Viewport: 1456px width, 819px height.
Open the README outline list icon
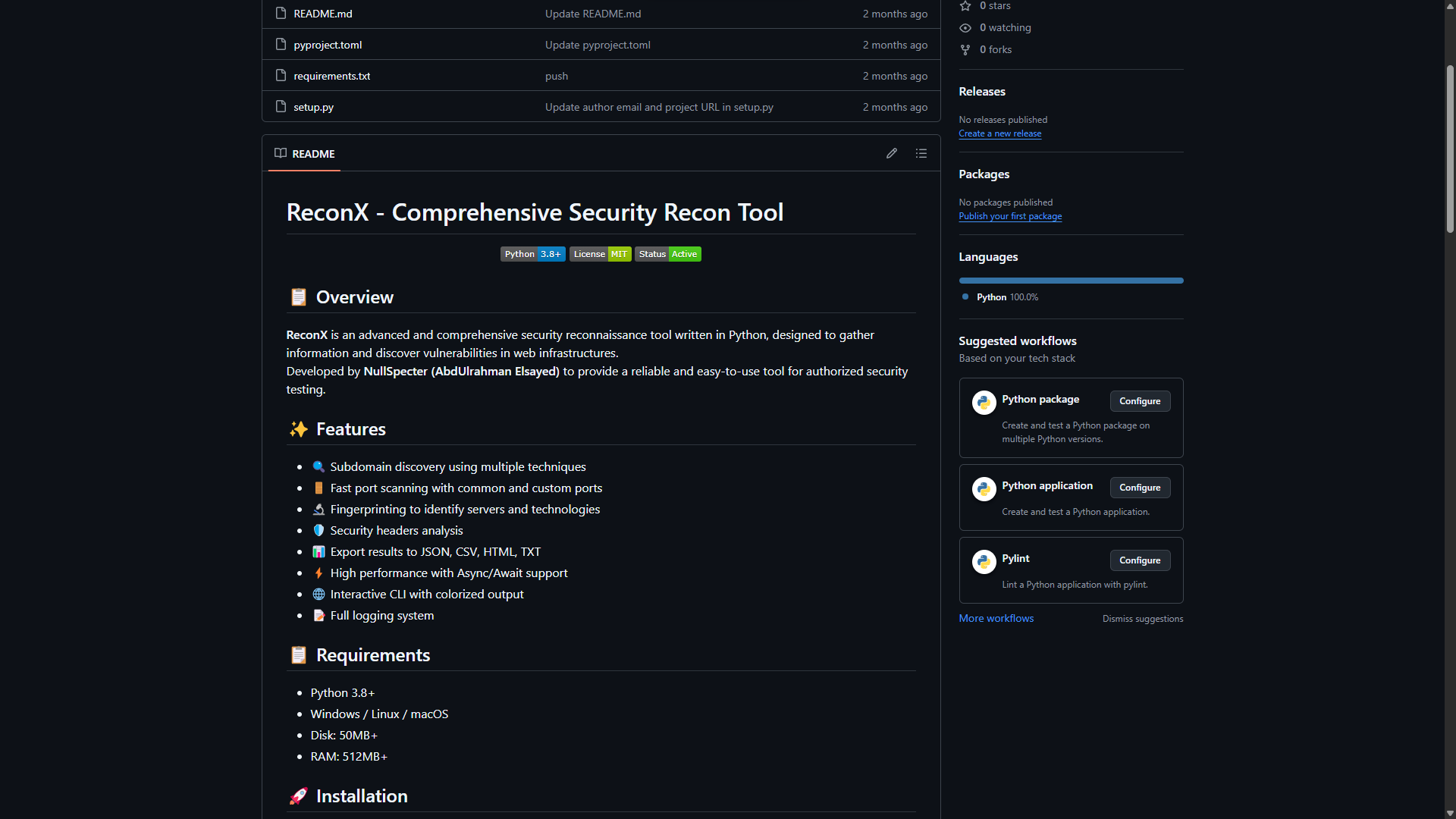[921, 153]
